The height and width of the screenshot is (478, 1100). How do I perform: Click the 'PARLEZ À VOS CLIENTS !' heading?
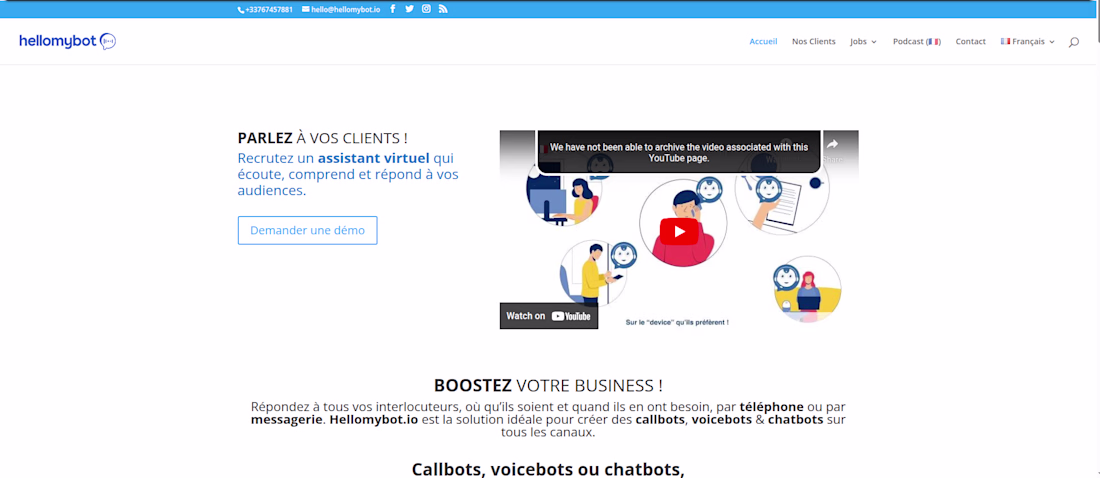323,138
